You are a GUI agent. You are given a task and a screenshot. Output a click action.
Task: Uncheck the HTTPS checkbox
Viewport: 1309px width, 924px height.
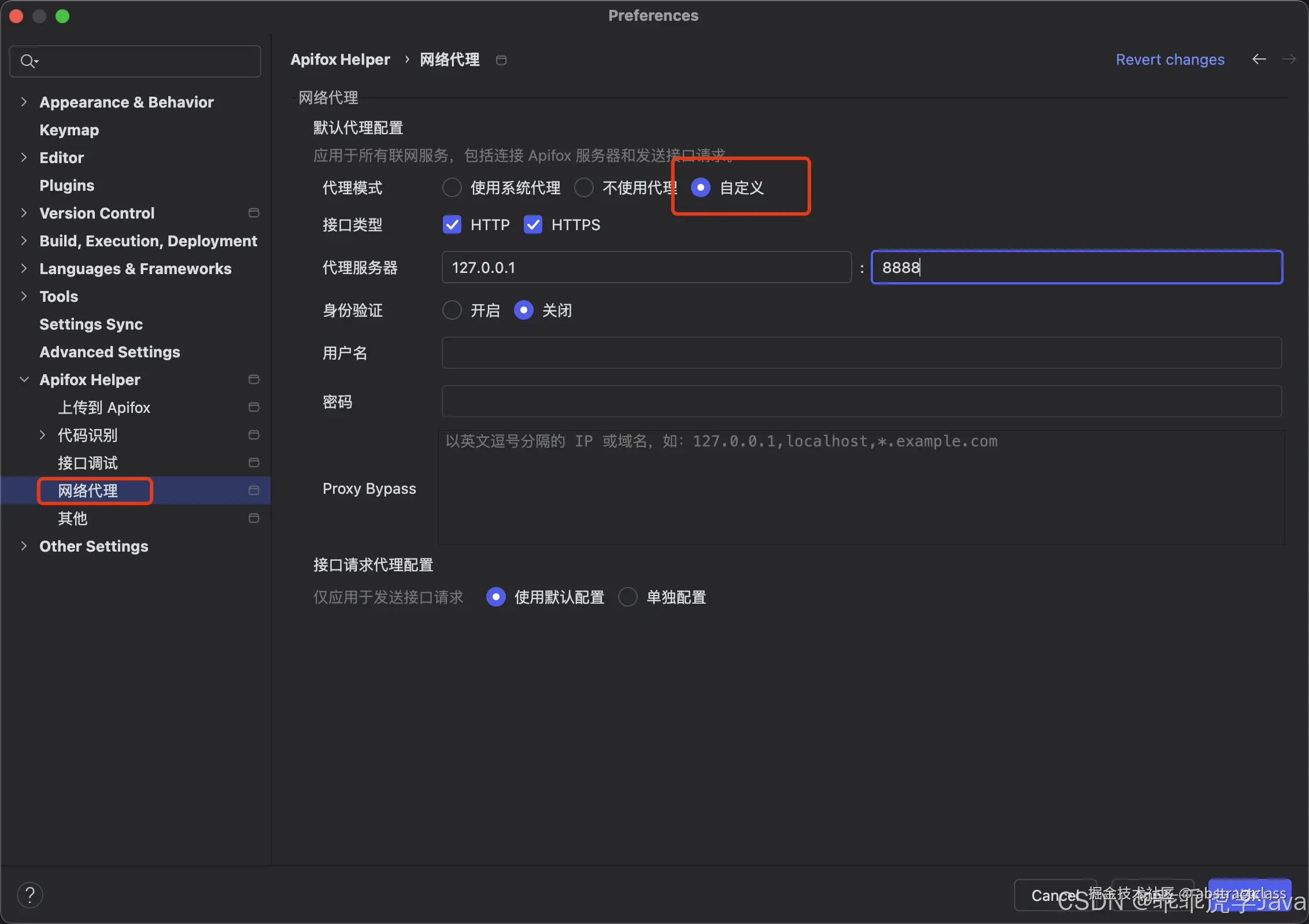533,225
